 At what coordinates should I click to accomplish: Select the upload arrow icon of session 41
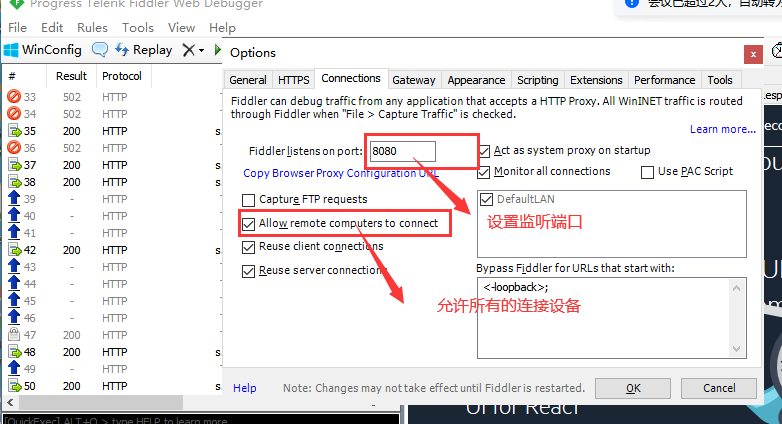[14, 232]
